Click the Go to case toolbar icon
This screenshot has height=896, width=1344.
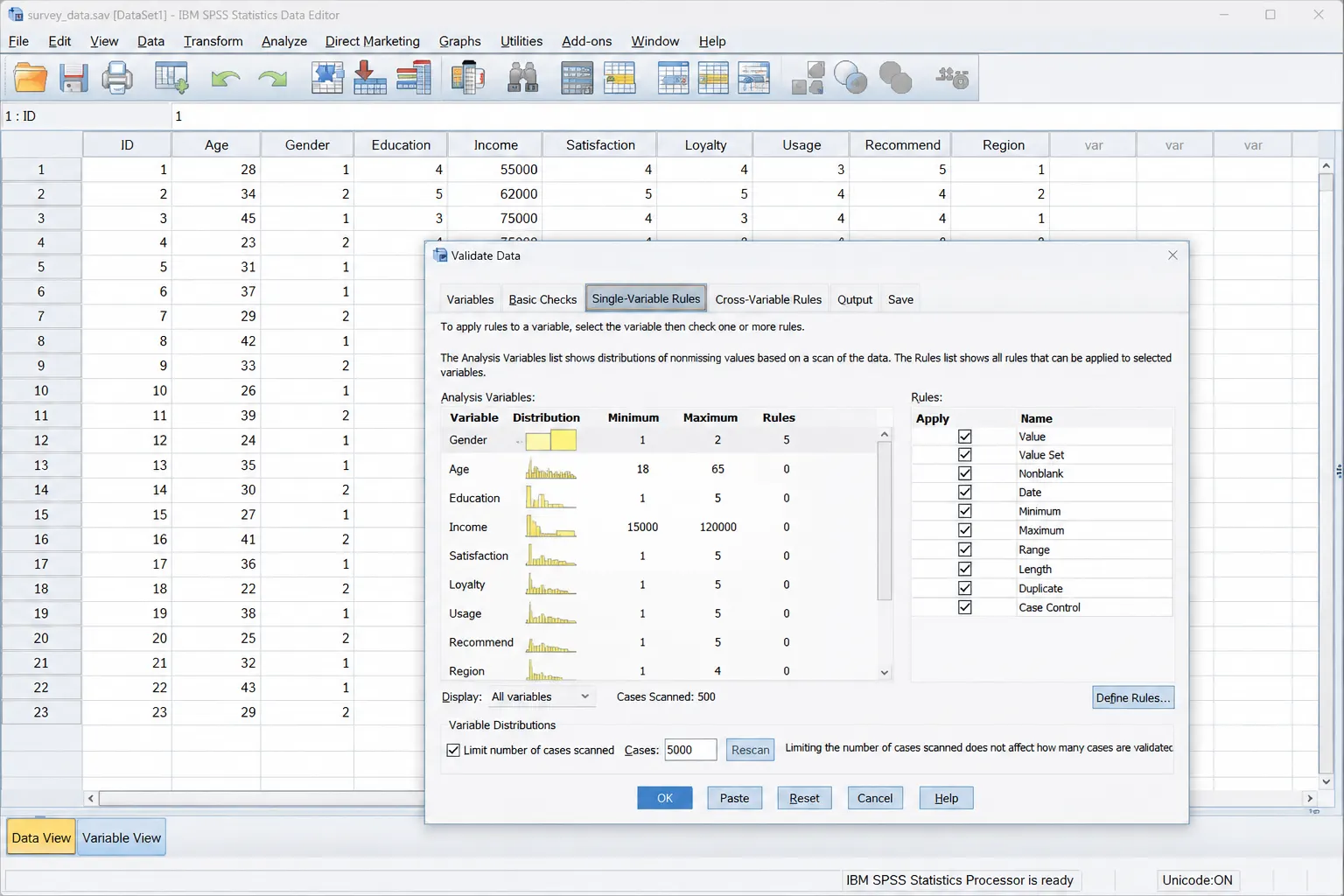[x=327, y=78]
